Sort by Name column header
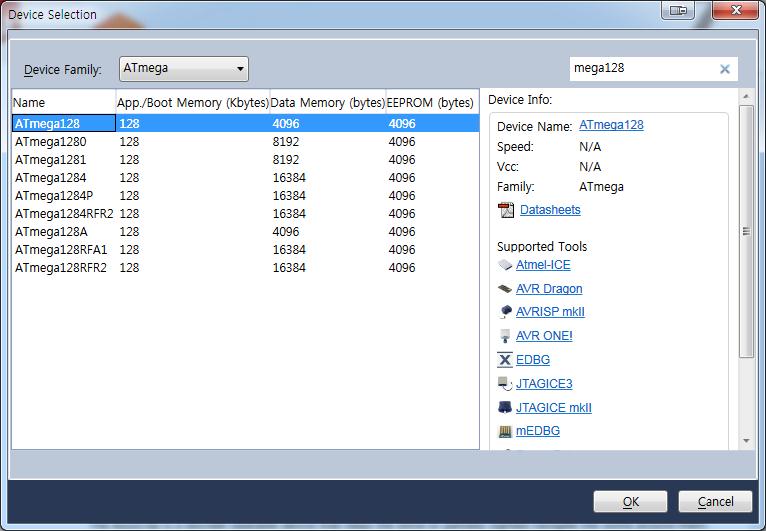This screenshot has width=766, height=531. 64,103
